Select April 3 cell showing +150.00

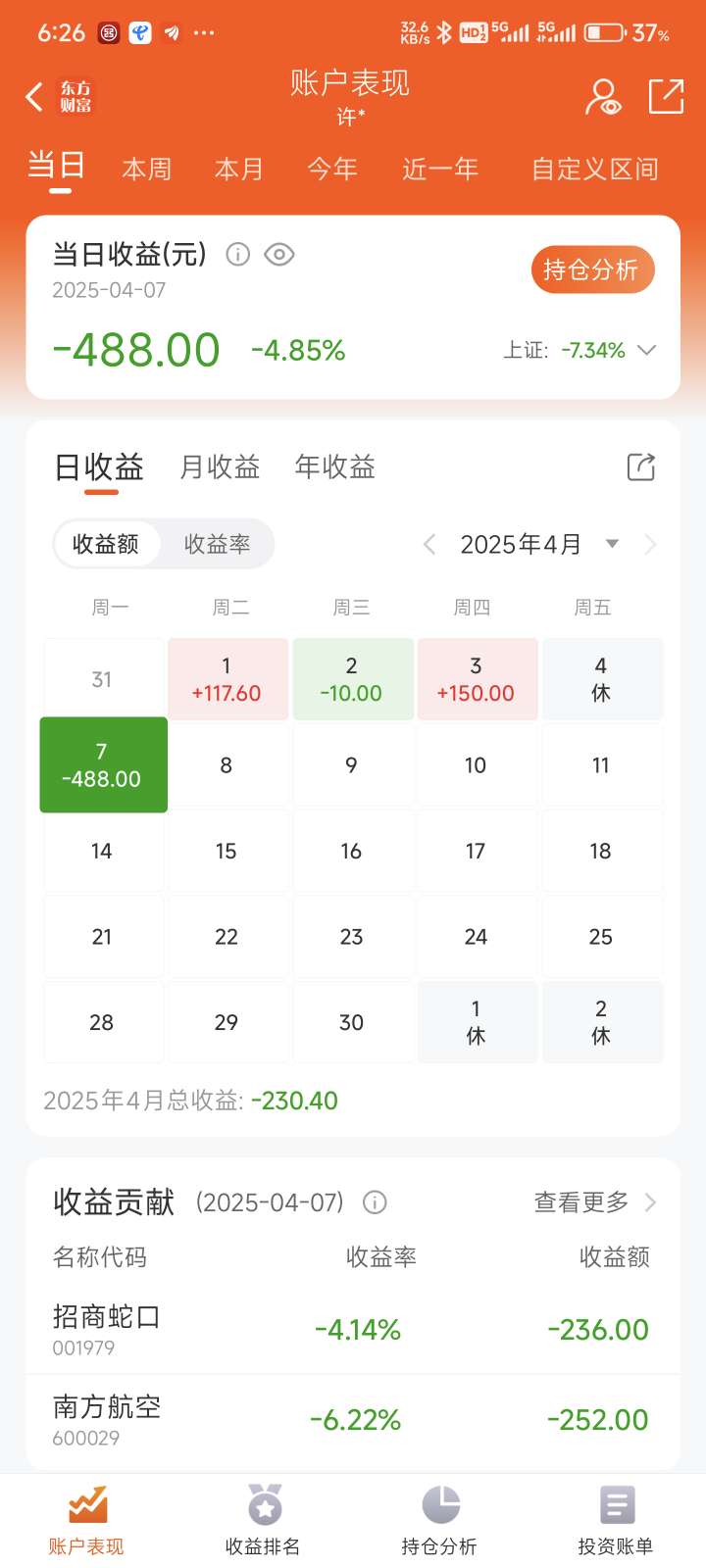(478, 679)
